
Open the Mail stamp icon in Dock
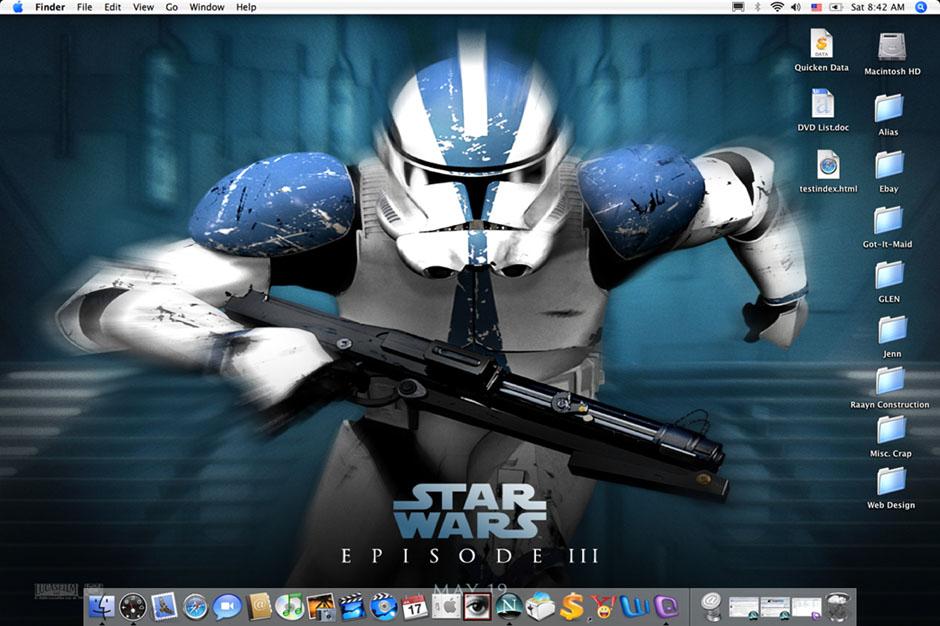point(164,607)
